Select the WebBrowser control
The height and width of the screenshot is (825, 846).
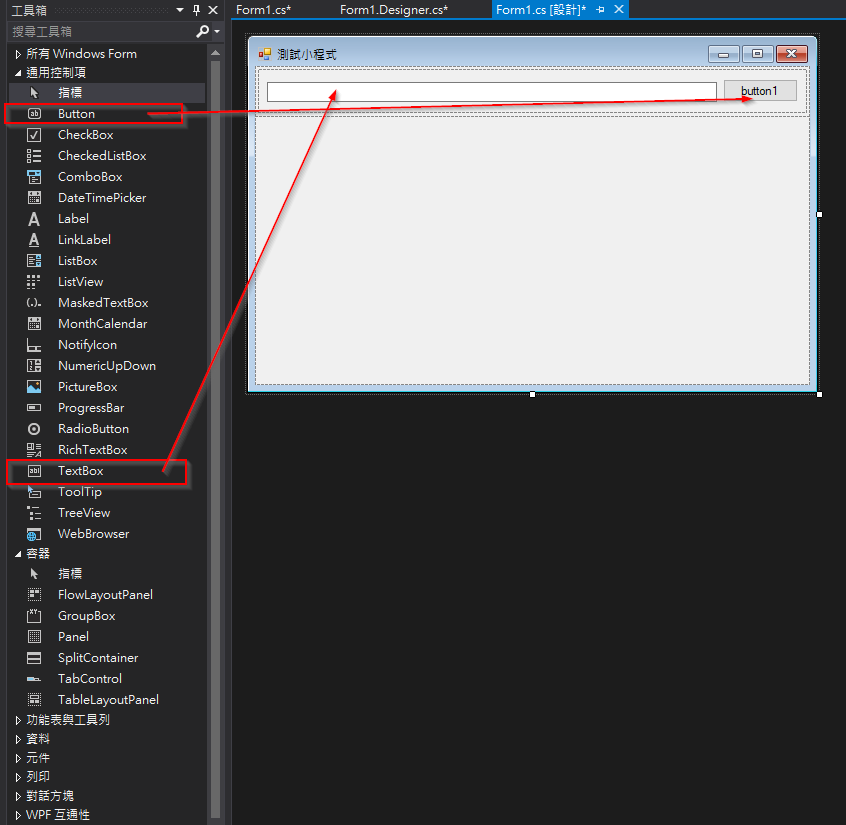tap(93, 534)
